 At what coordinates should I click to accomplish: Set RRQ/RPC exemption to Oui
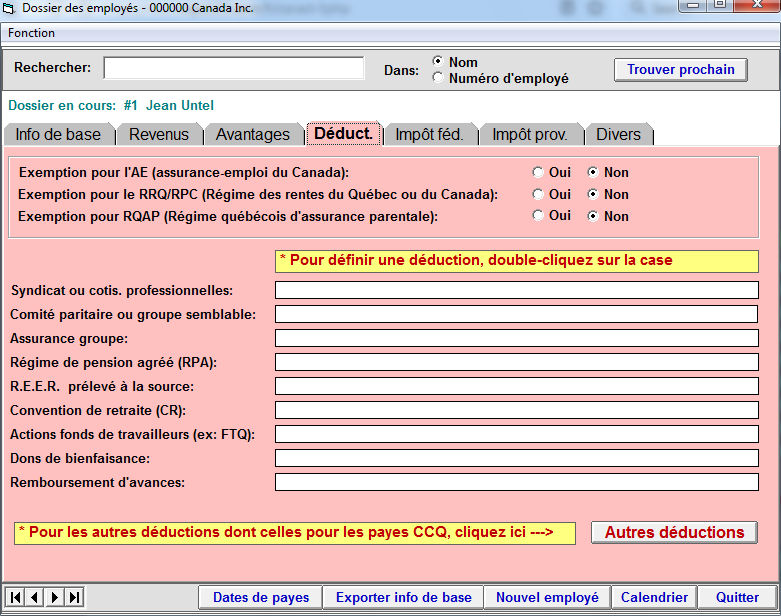point(539,194)
